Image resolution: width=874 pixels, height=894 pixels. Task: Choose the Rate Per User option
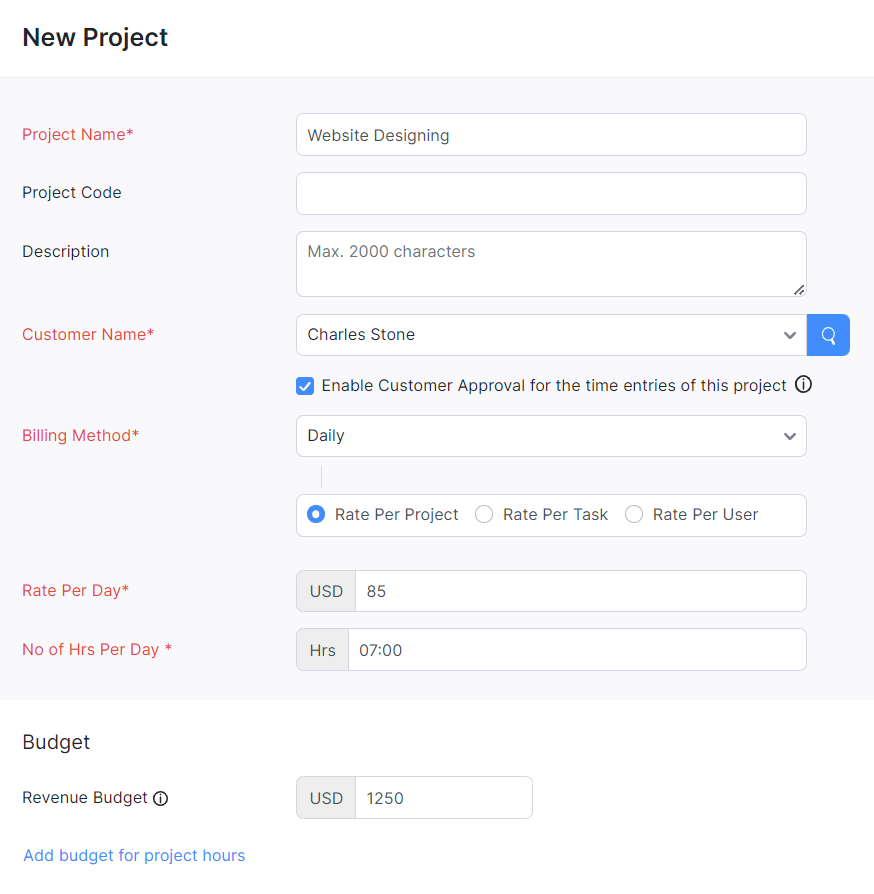coord(634,513)
